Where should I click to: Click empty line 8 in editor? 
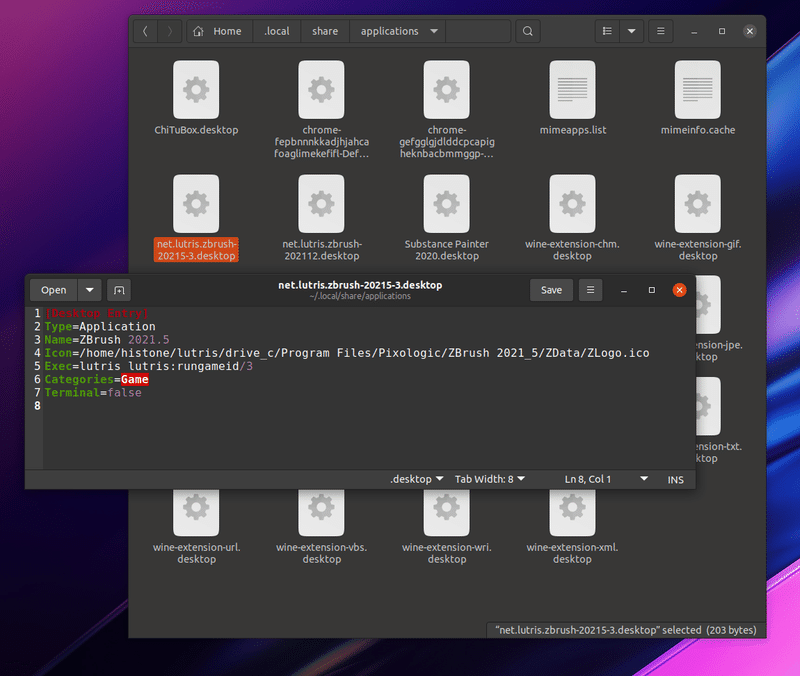[367, 406]
